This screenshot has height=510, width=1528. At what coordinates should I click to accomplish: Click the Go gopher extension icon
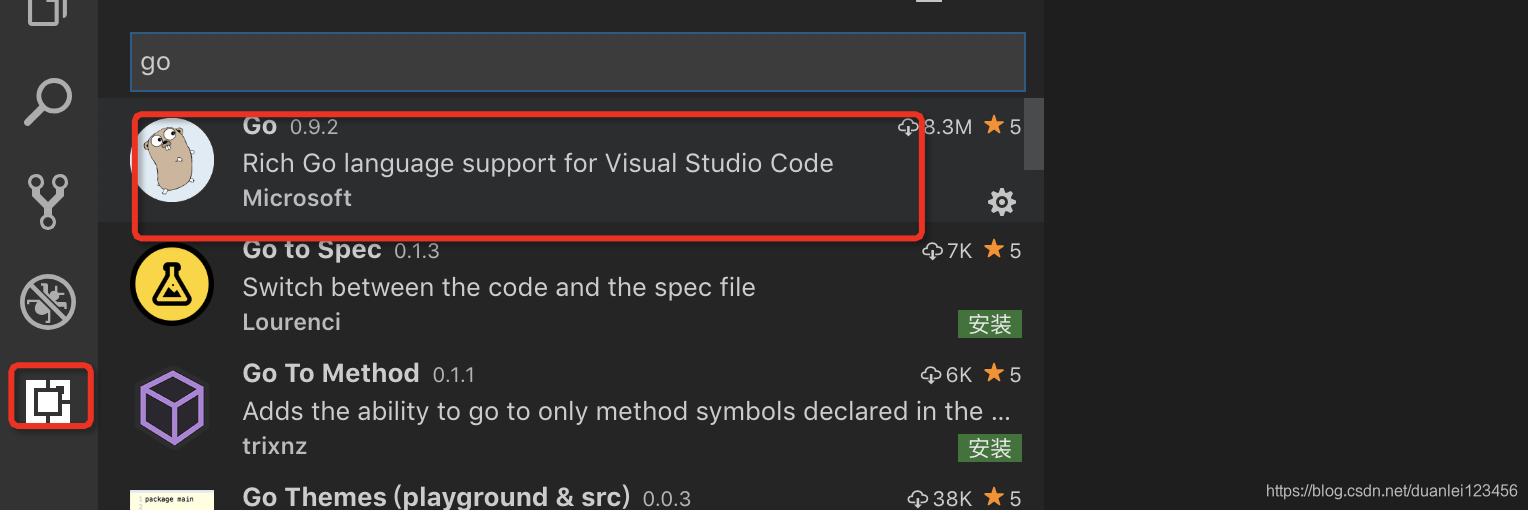click(x=172, y=160)
